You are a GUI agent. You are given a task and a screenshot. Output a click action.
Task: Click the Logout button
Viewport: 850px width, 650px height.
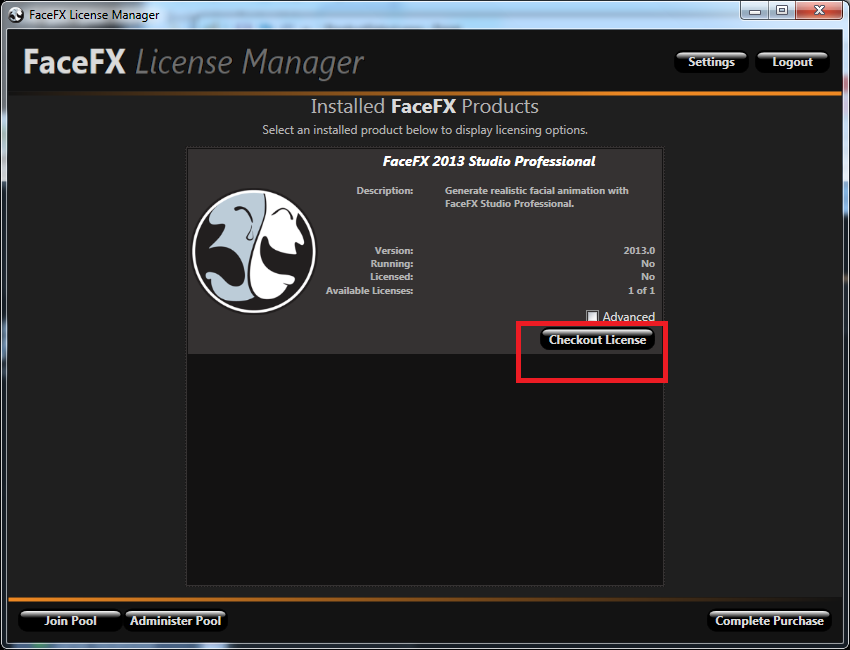(792, 62)
